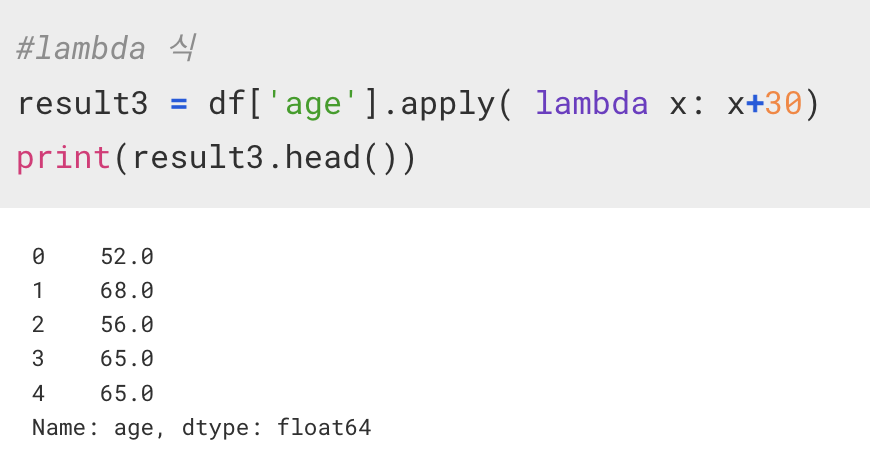870x468 pixels.
Task: Click the green 'age' string literal
Action: point(312,104)
